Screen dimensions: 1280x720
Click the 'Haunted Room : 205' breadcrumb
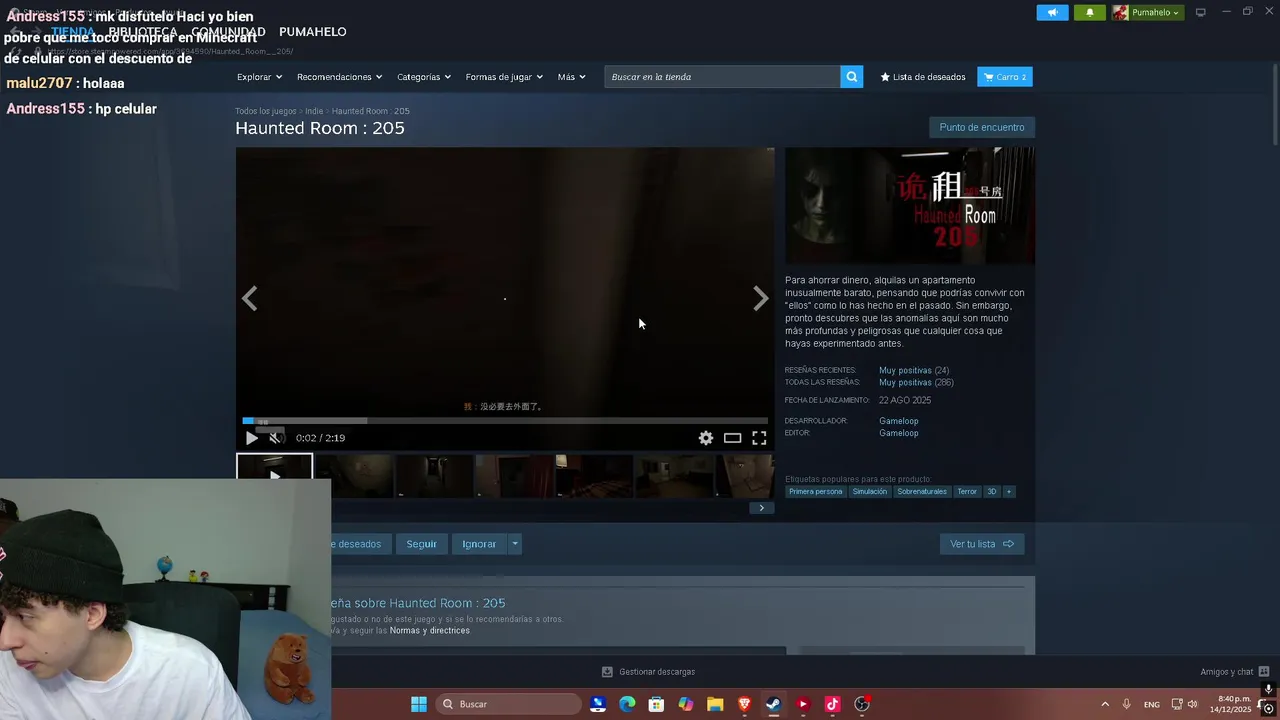pos(371,111)
